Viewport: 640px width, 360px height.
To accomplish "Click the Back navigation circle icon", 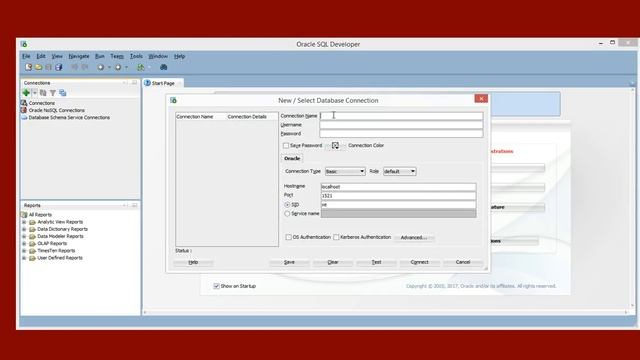I will coord(100,67).
